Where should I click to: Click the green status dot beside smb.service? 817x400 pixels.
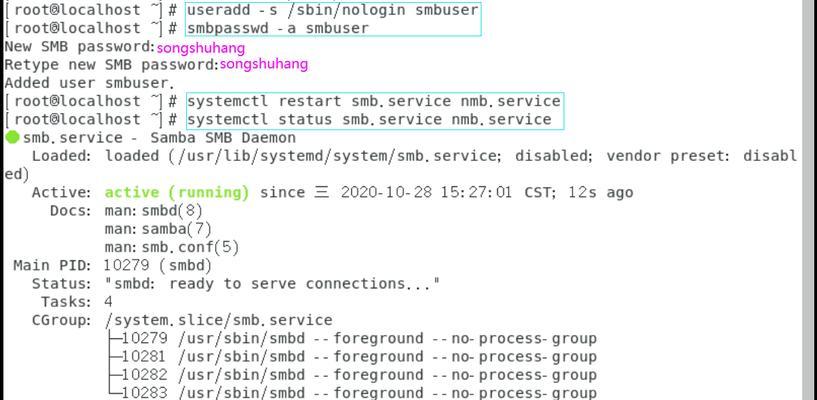tap(13, 138)
